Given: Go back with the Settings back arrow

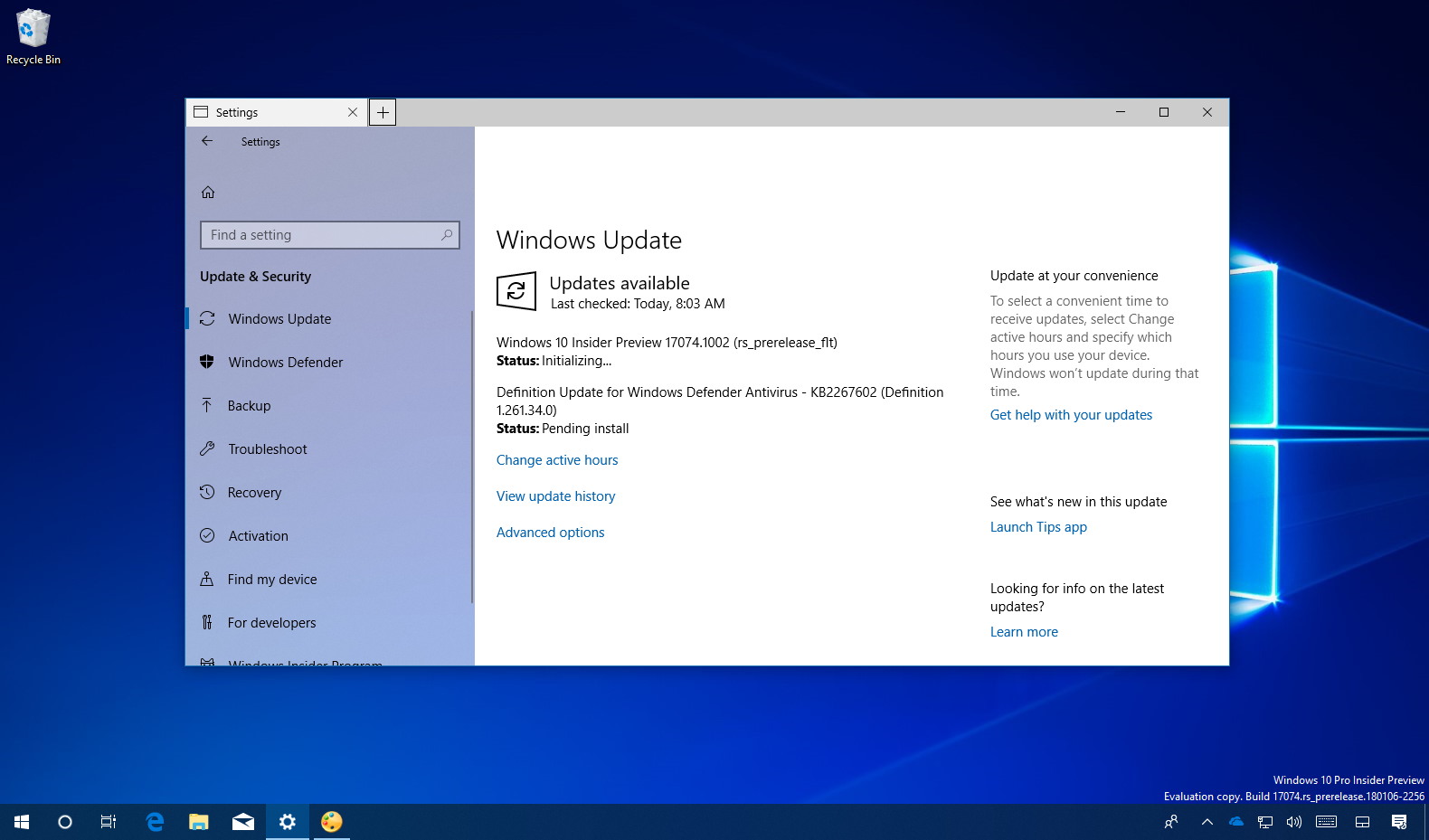Looking at the screenshot, I should click(207, 141).
